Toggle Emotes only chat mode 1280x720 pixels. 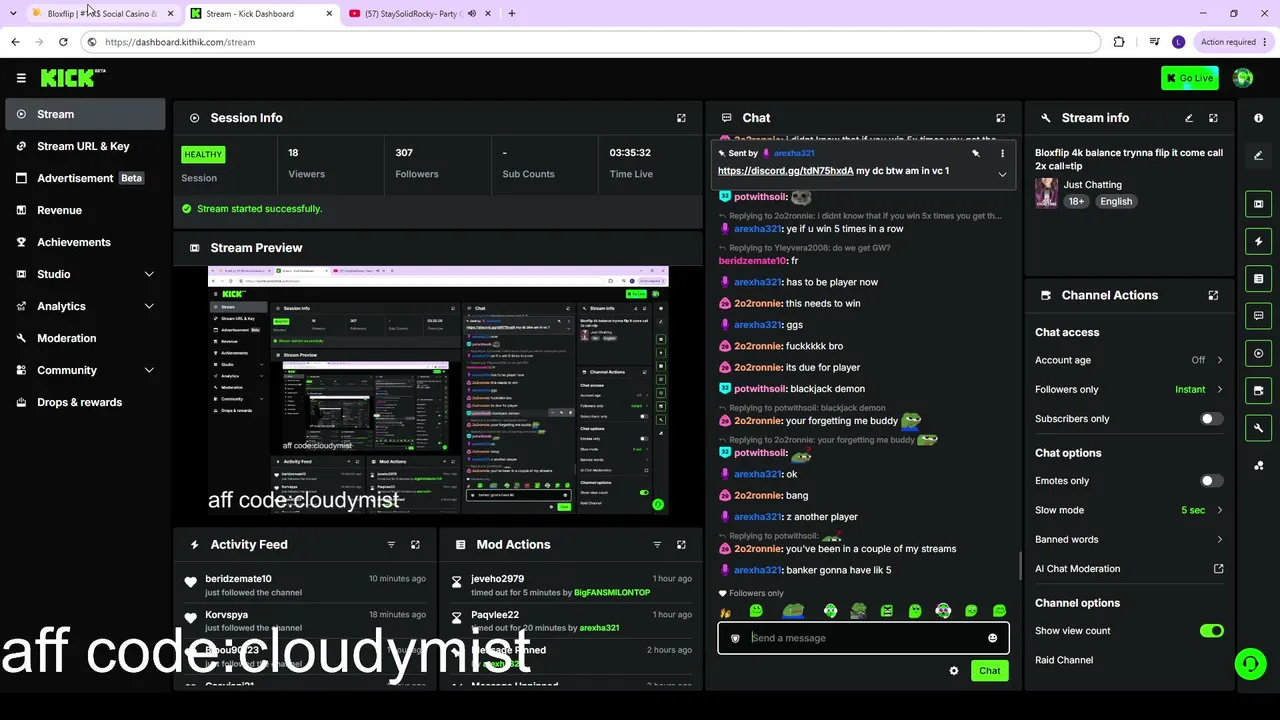[1211, 481]
